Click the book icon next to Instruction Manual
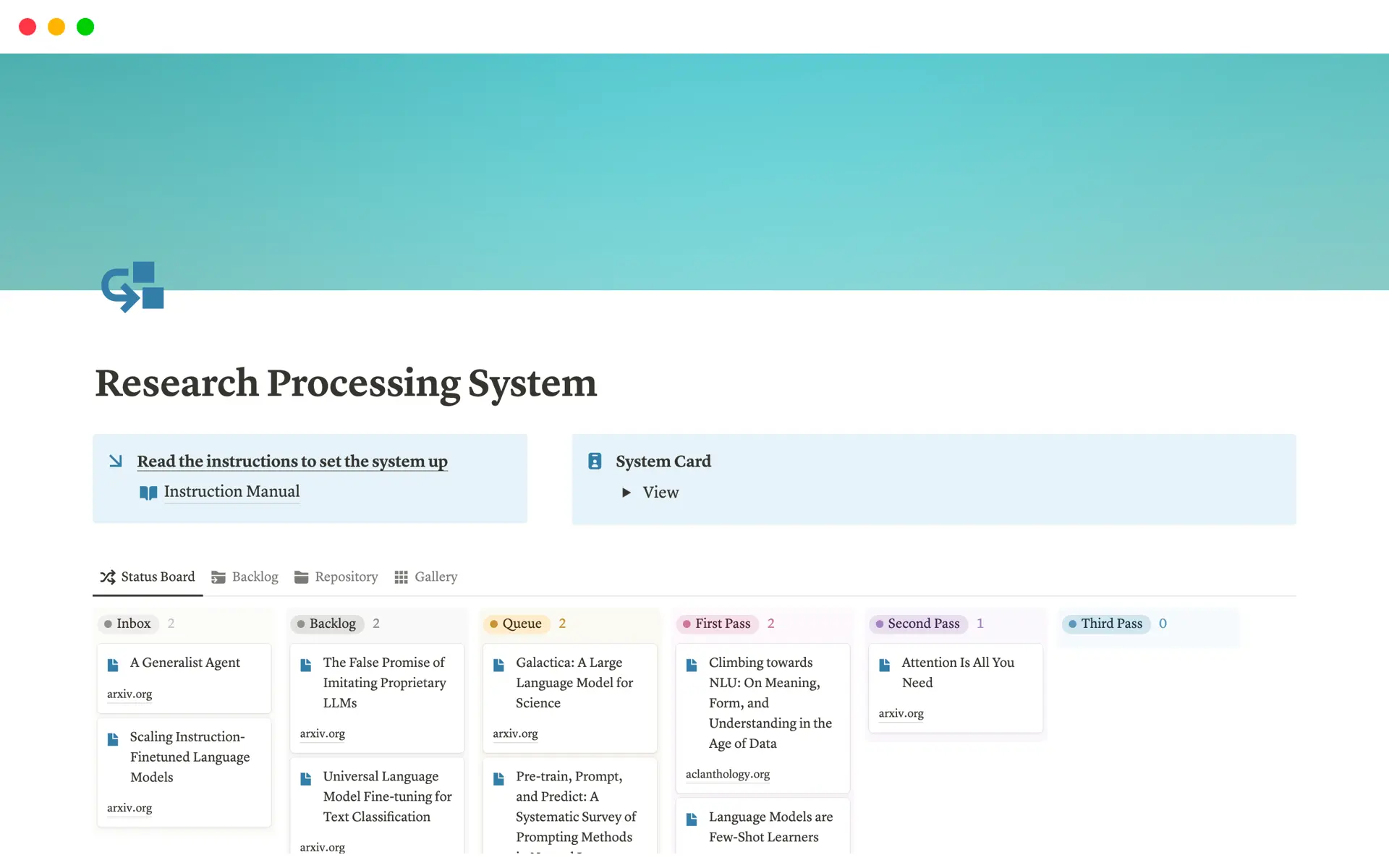The width and height of the screenshot is (1389, 868). click(x=148, y=492)
